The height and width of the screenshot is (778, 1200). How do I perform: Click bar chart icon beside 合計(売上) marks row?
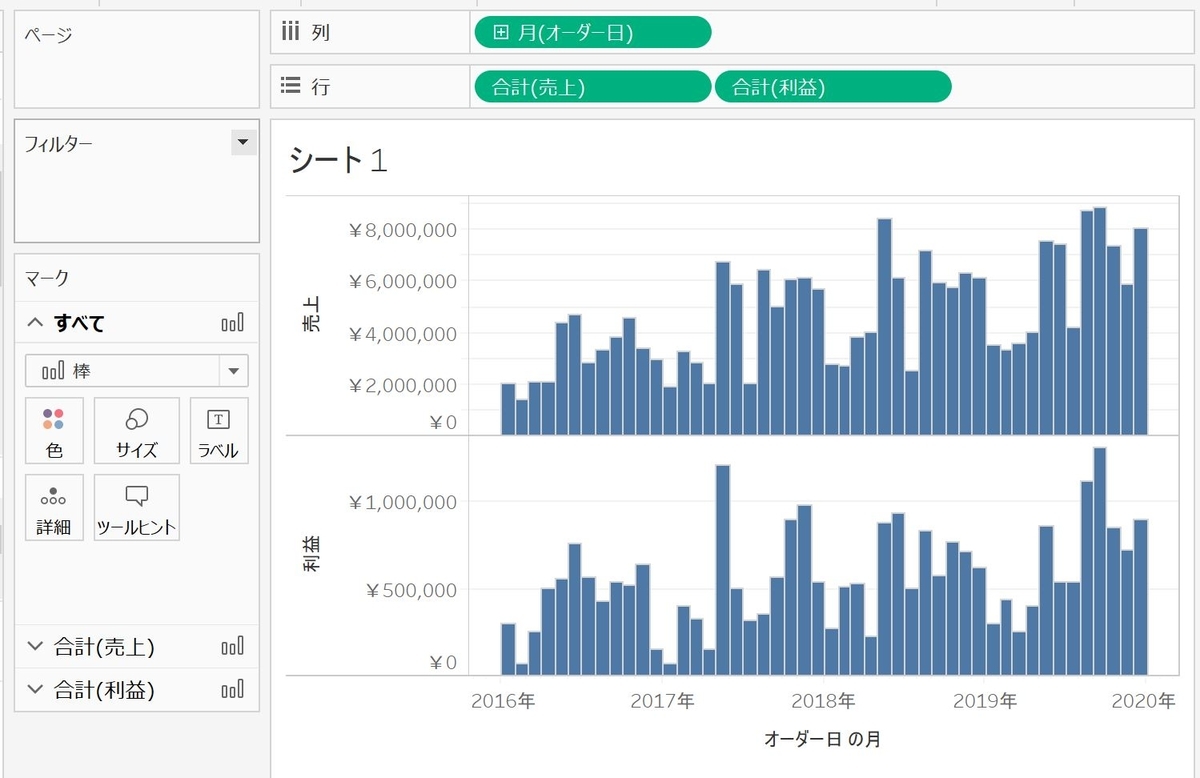pos(233,647)
